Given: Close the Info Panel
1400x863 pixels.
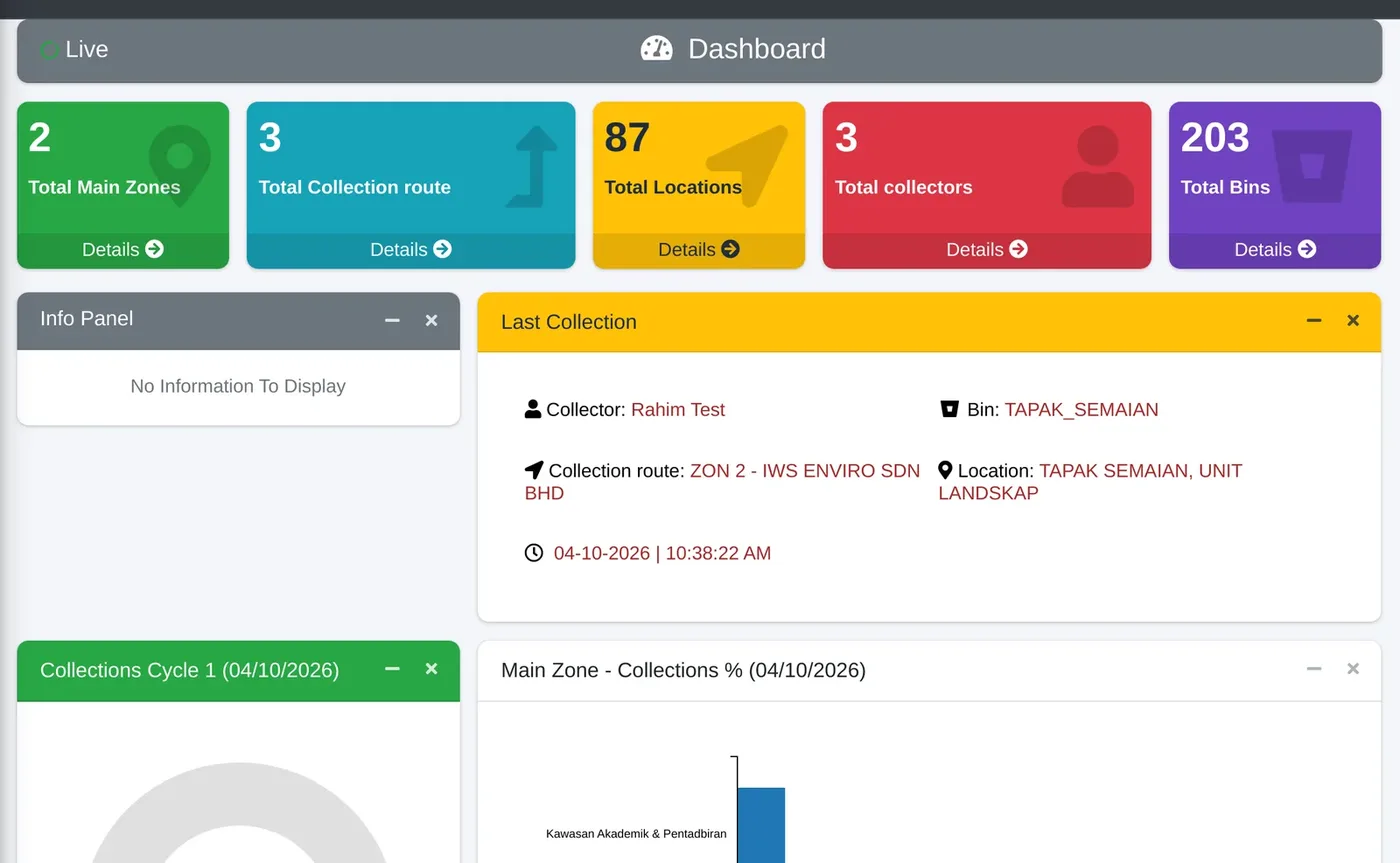Looking at the screenshot, I should pos(431,320).
